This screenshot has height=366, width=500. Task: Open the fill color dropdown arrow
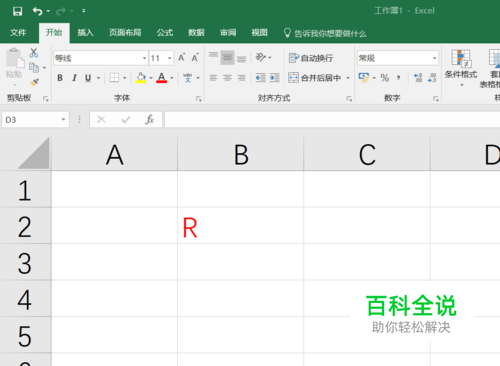(151, 78)
